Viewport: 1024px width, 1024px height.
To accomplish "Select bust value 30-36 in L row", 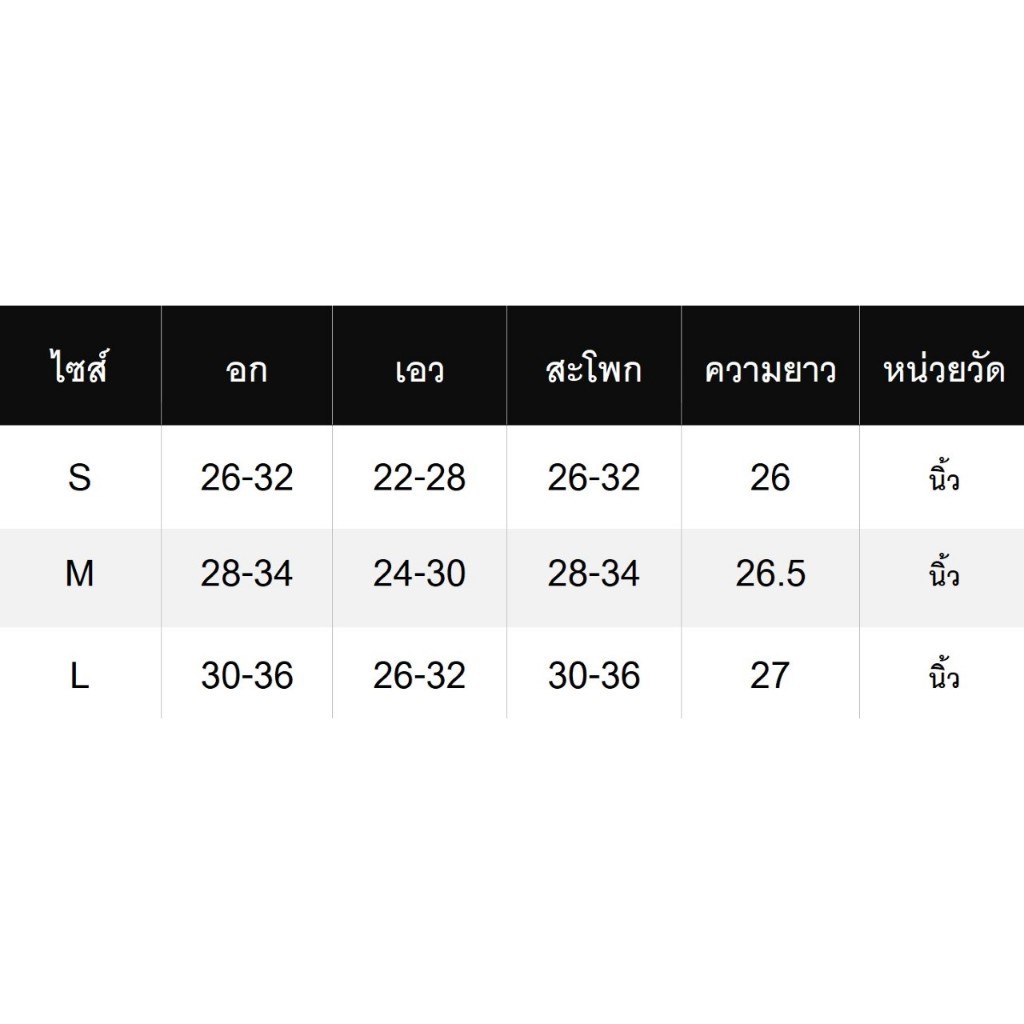I will click(x=247, y=675).
